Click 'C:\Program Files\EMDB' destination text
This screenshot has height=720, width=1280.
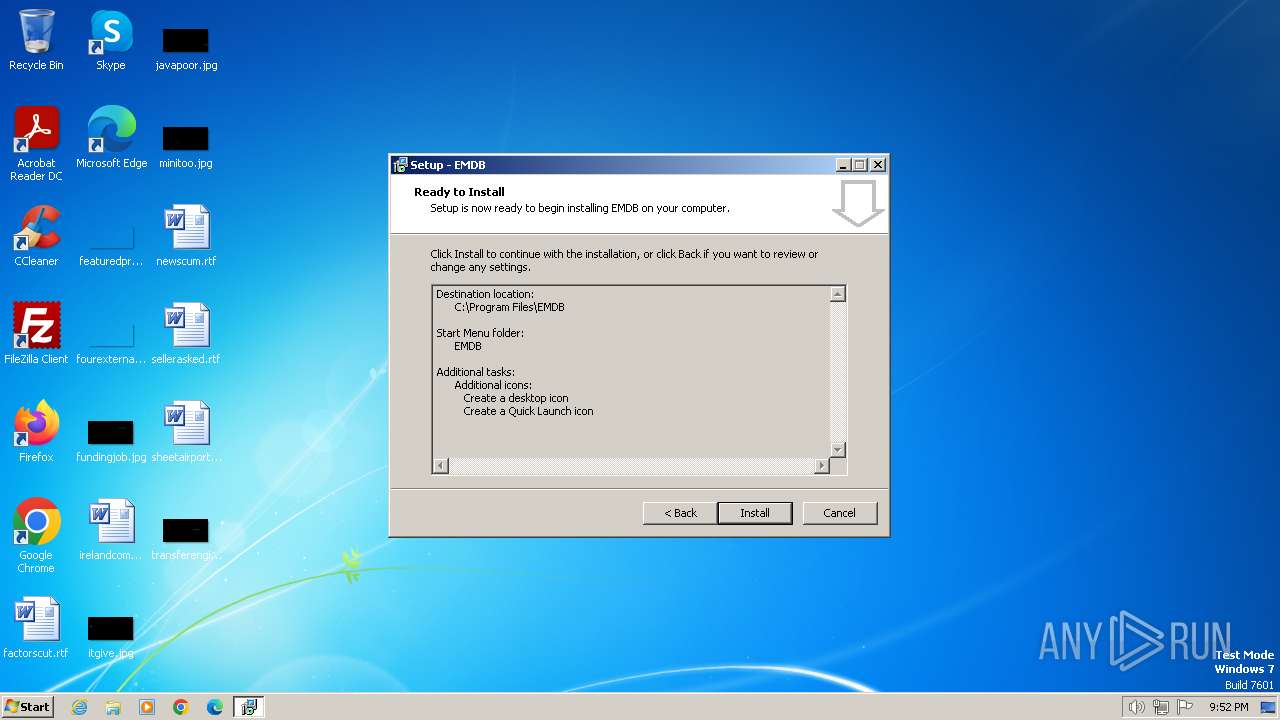click(x=509, y=307)
